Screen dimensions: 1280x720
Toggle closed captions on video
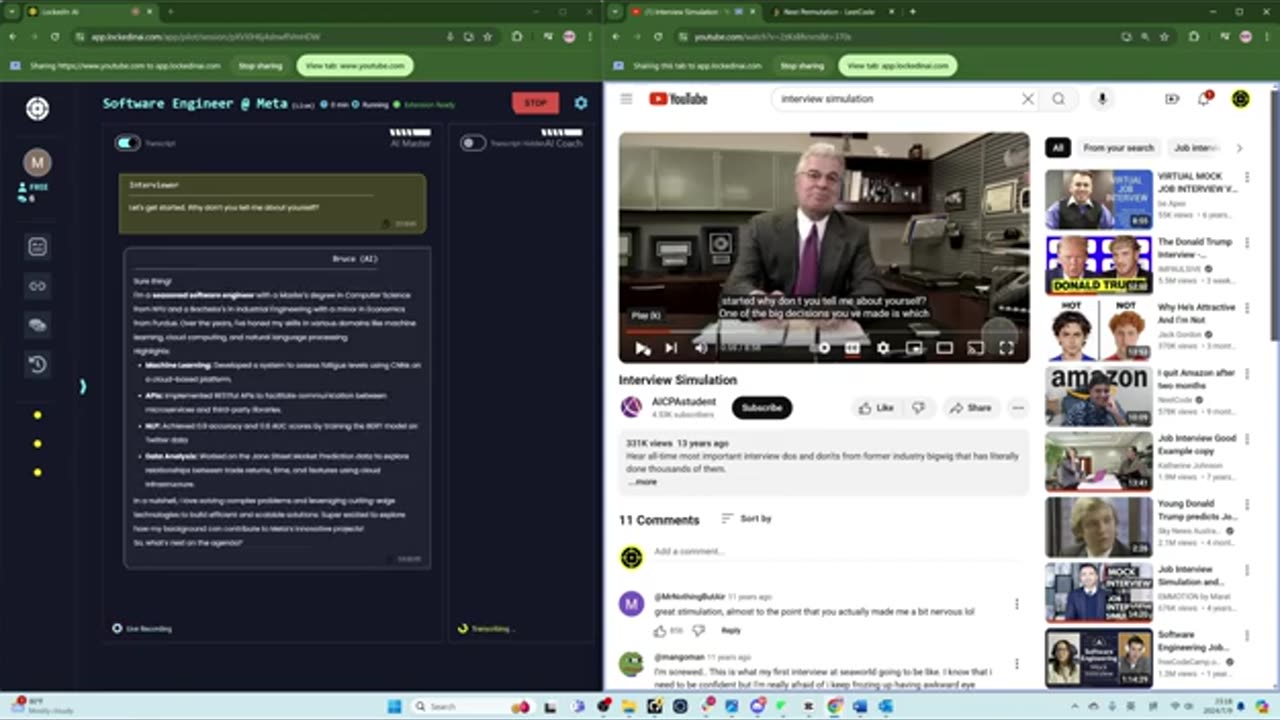[x=853, y=348]
